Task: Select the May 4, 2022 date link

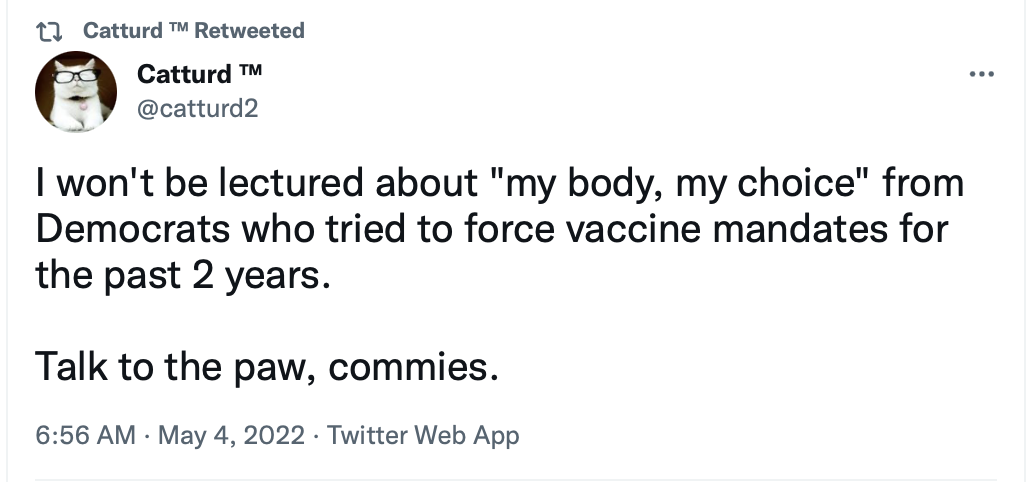Action: pyautogui.click(x=231, y=435)
